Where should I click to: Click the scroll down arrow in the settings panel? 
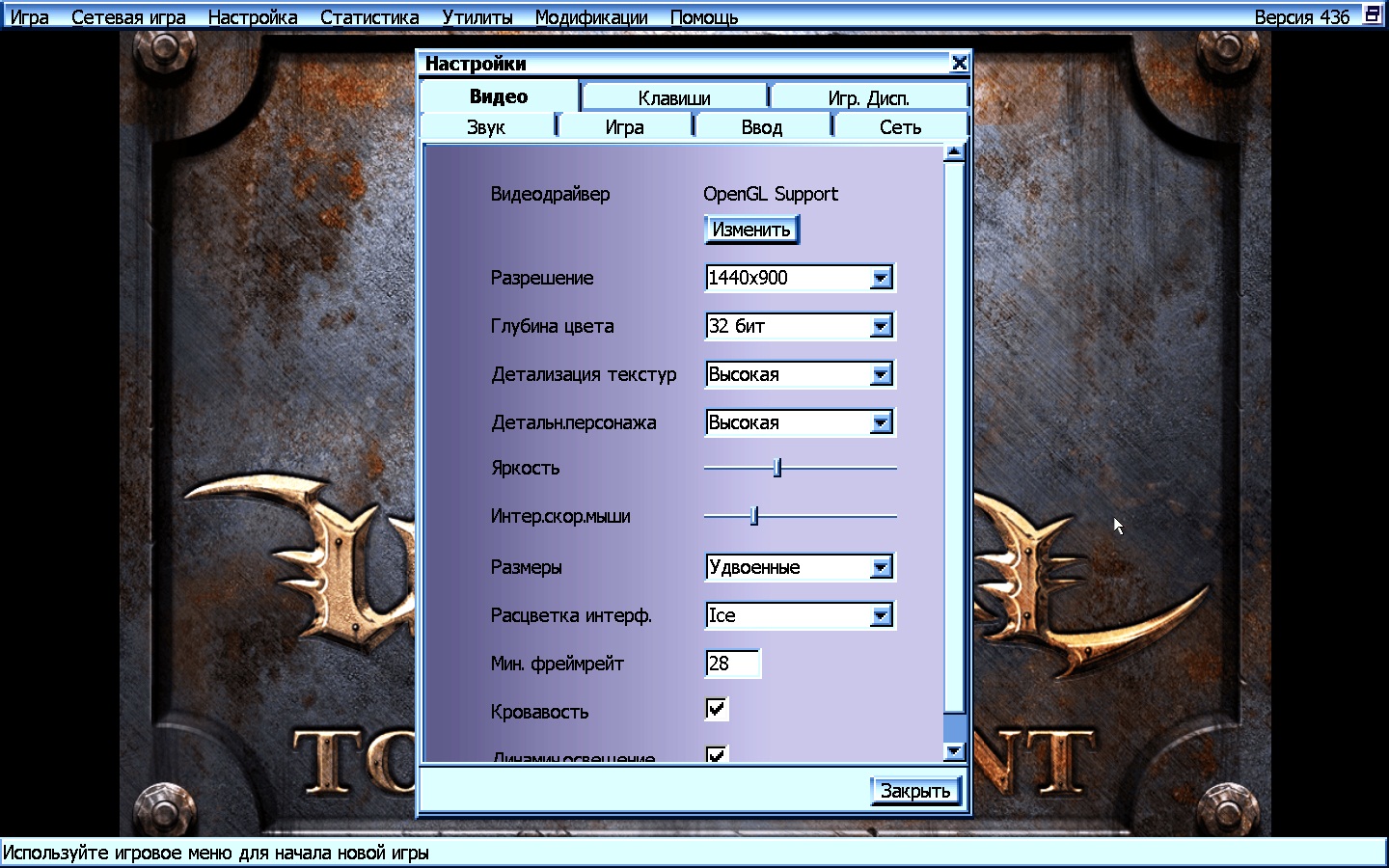[954, 751]
